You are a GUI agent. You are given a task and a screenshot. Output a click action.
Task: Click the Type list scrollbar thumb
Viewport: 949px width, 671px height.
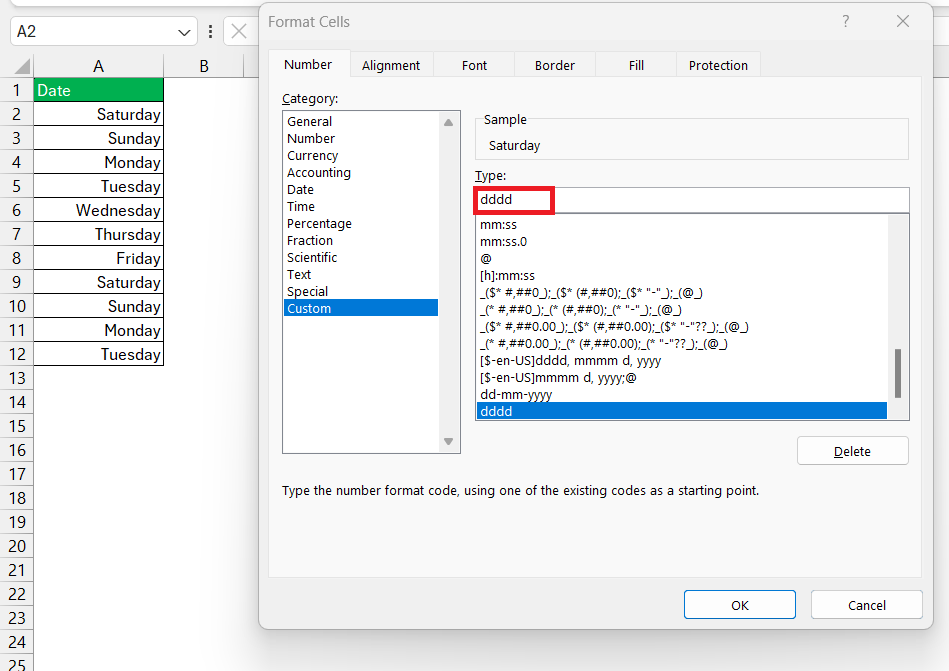(x=898, y=373)
